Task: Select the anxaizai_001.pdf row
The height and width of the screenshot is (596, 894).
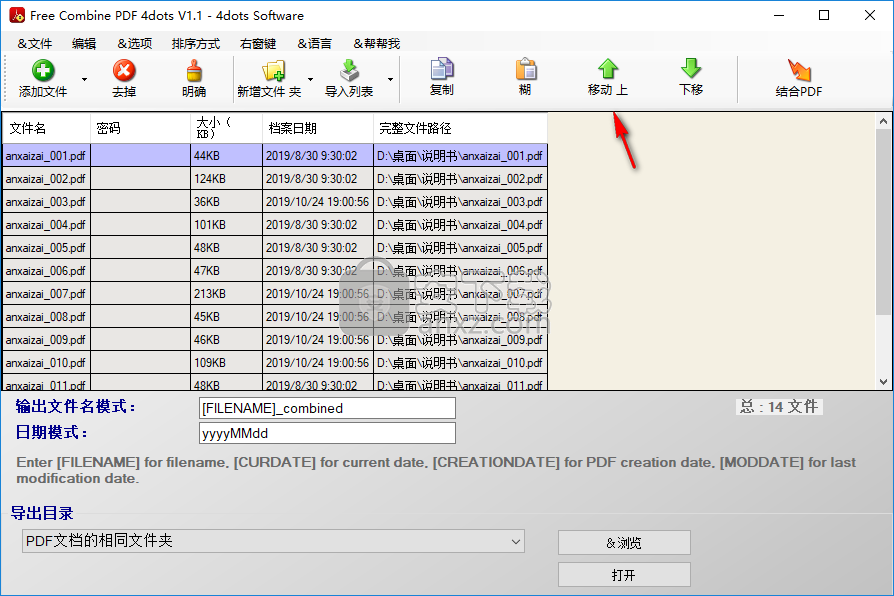Action: (275, 156)
